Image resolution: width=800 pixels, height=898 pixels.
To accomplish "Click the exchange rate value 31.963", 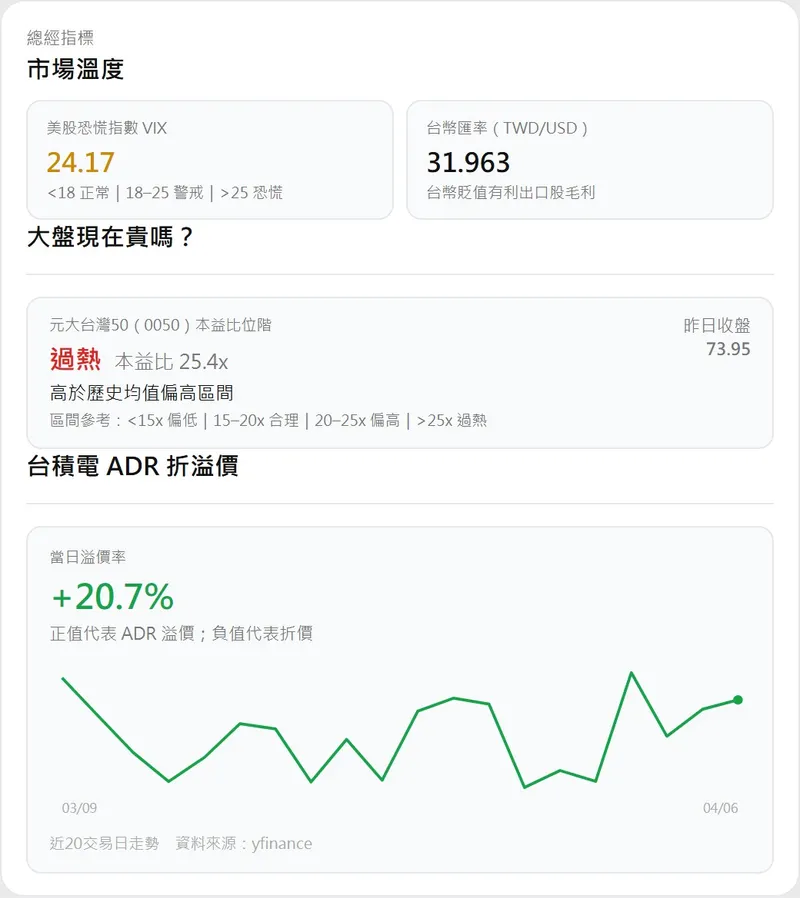I will pos(468,162).
